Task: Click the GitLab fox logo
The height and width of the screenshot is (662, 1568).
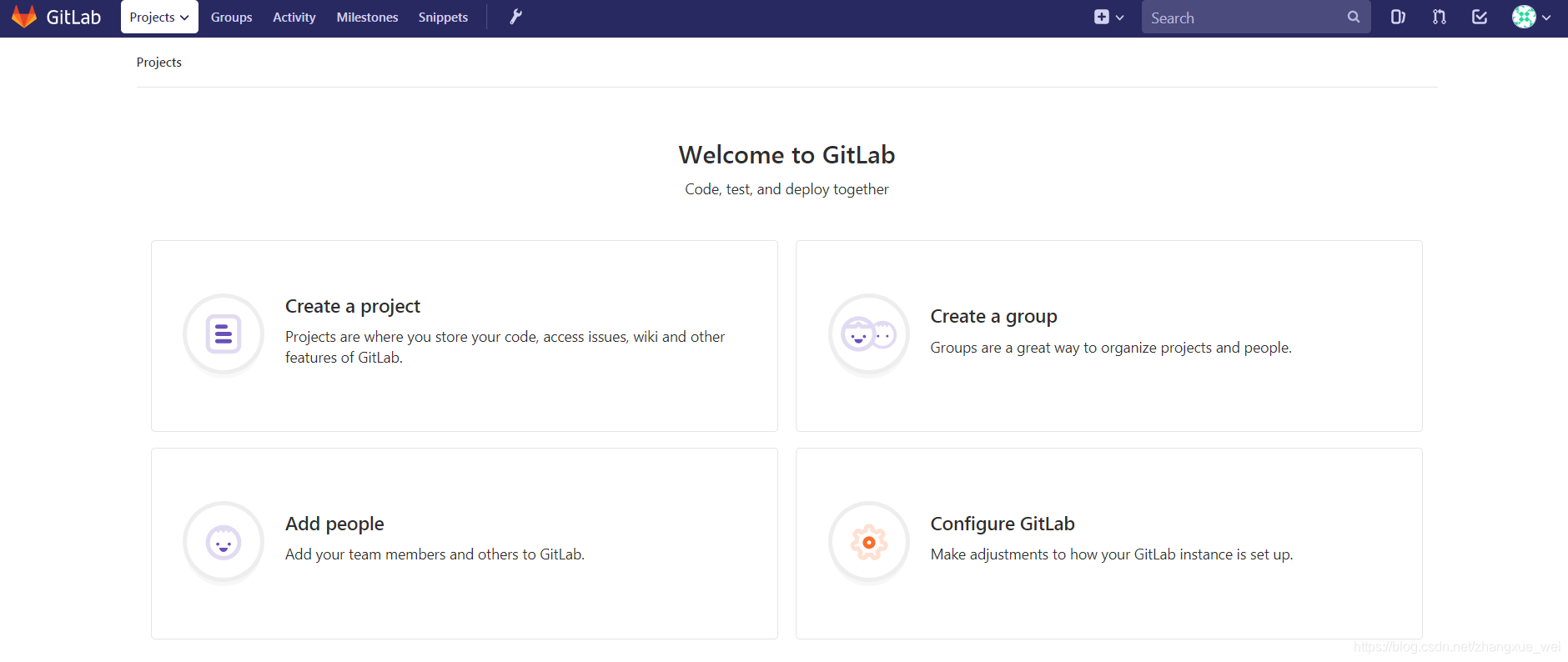Action: tap(24, 17)
